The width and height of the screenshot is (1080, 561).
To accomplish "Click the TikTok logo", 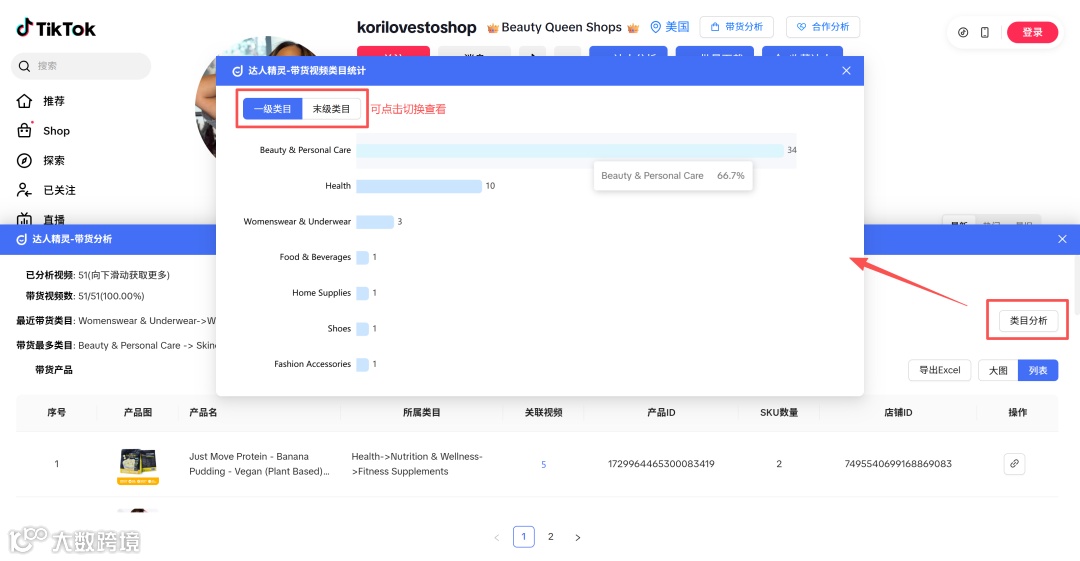I will (x=56, y=28).
